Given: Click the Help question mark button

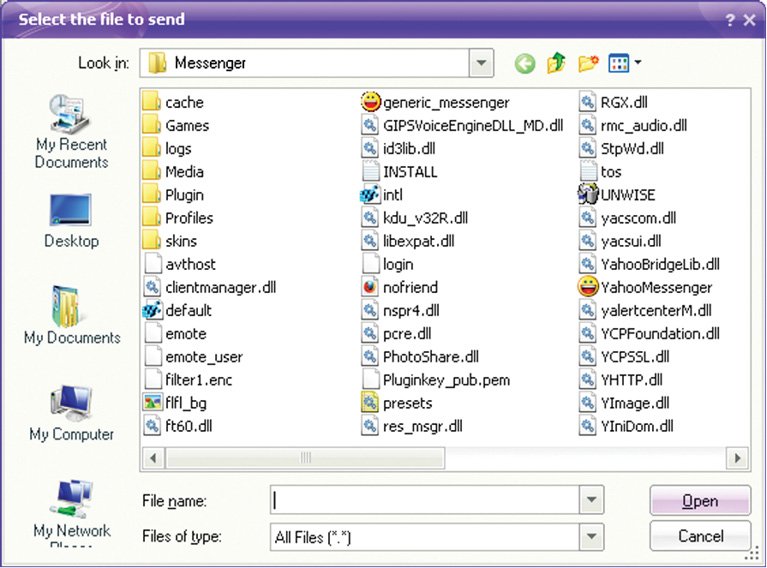Looking at the screenshot, I should [730, 20].
